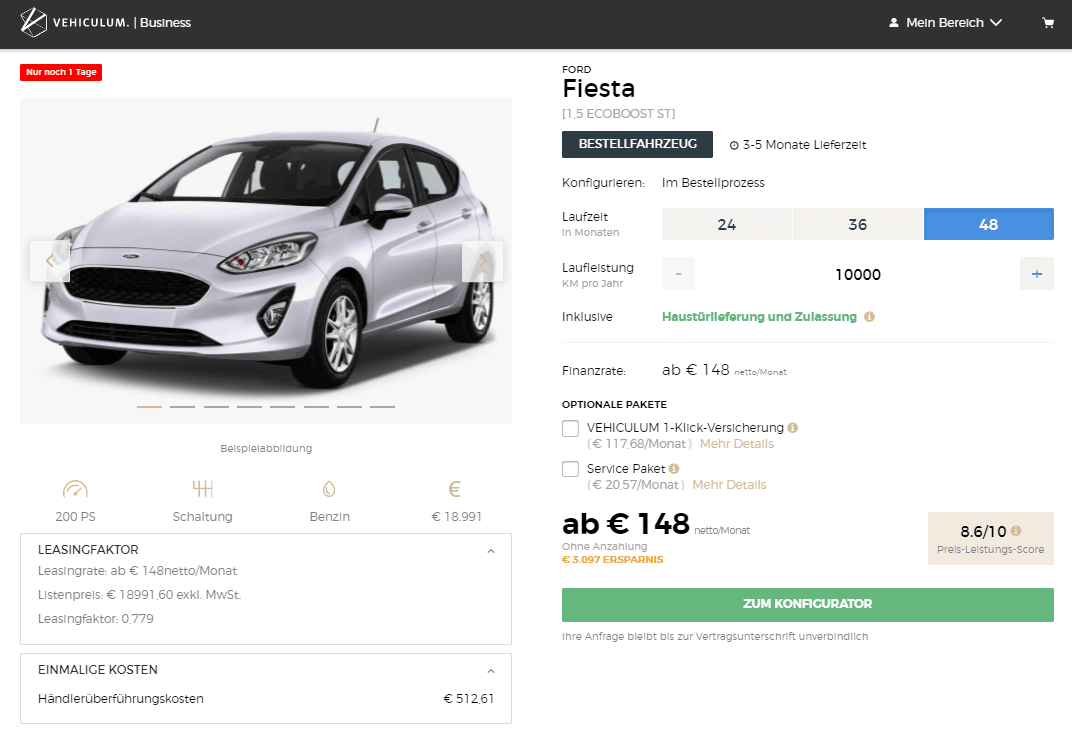This screenshot has height=746, width=1072.
Task: Click the '€ 512,61' transfer cost value
Action: pyautogui.click(x=468, y=699)
